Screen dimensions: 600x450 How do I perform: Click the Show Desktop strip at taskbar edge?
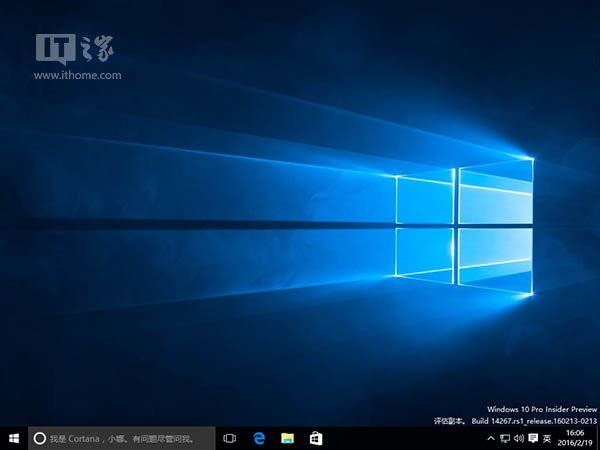pyautogui.click(x=598, y=438)
